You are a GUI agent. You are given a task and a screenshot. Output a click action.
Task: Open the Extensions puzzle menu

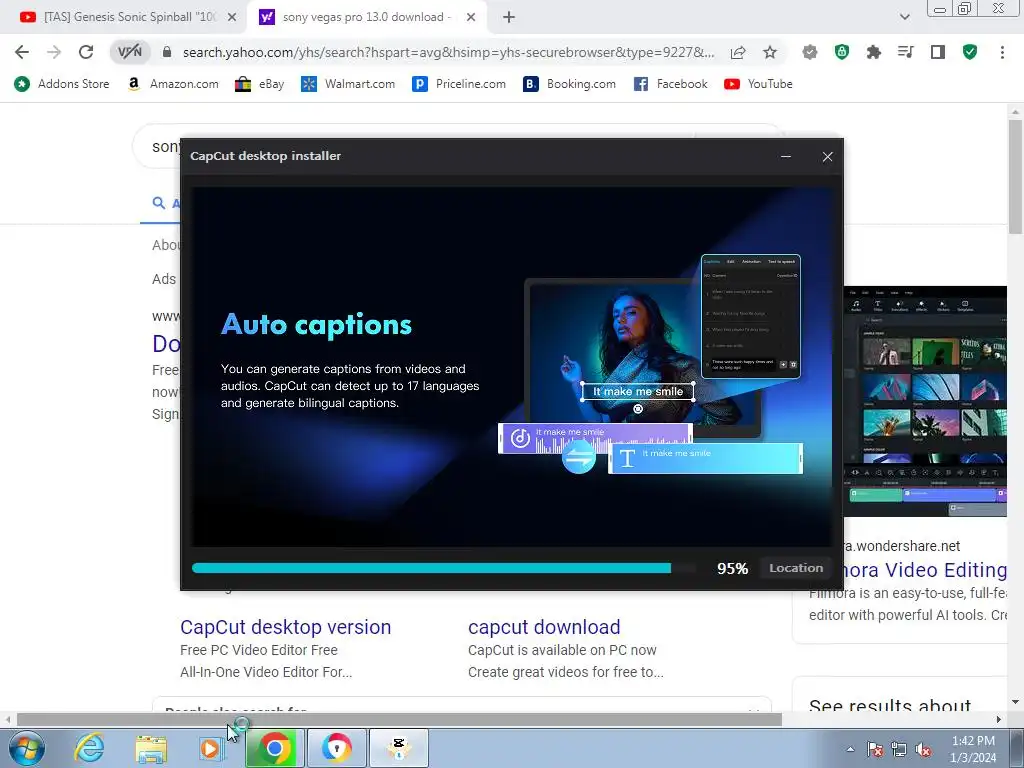pyautogui.click(x=873, y=52)
